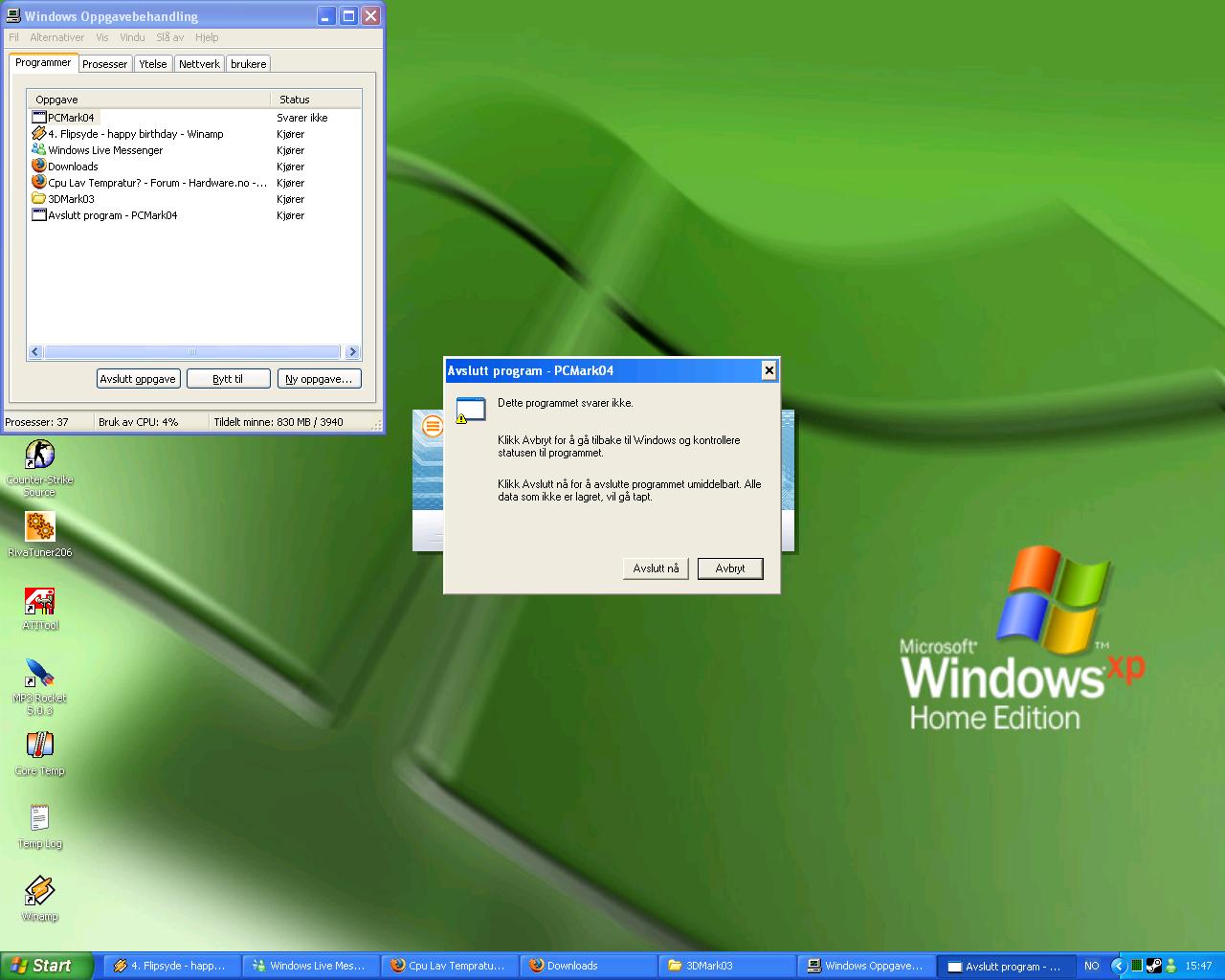This screenshot has height=980, width=1225.
Task: Click the task list left scroll arrow
Action: 35,352
